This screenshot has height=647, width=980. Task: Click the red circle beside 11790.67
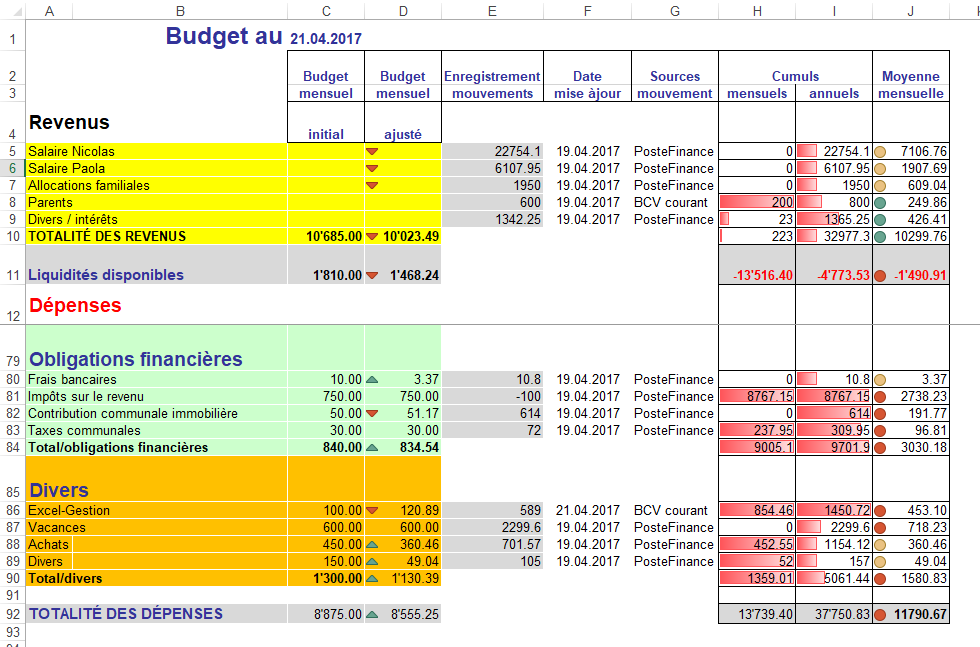coord(880,614)
